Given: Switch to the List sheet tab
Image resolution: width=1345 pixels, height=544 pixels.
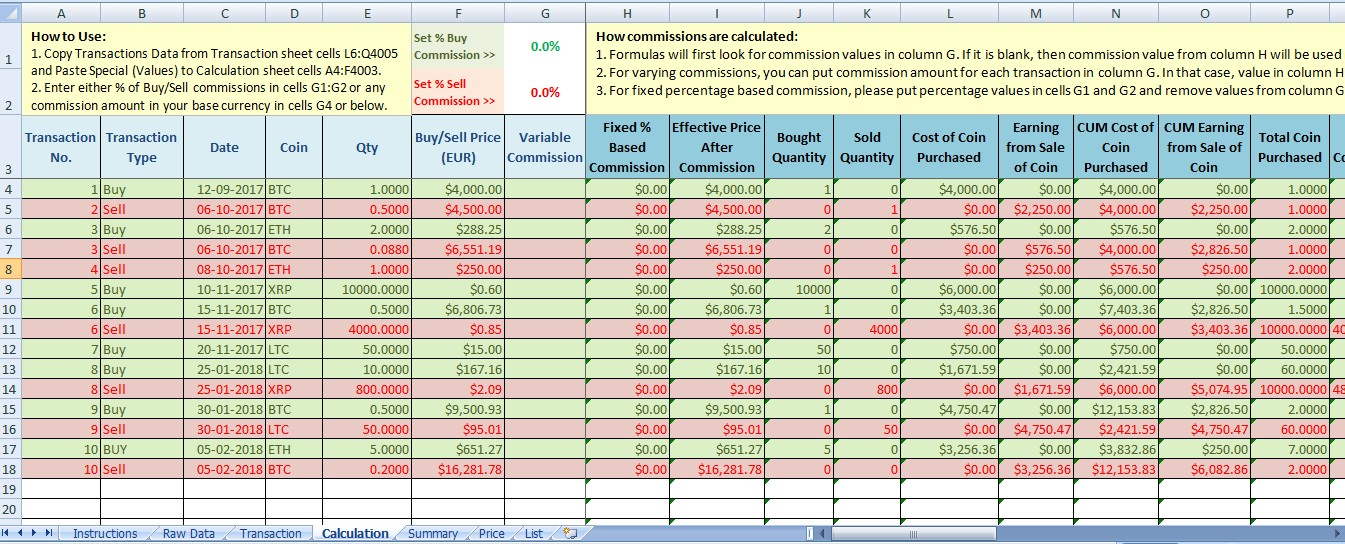Looking at the screenshot, I should [x=534, y=534].
